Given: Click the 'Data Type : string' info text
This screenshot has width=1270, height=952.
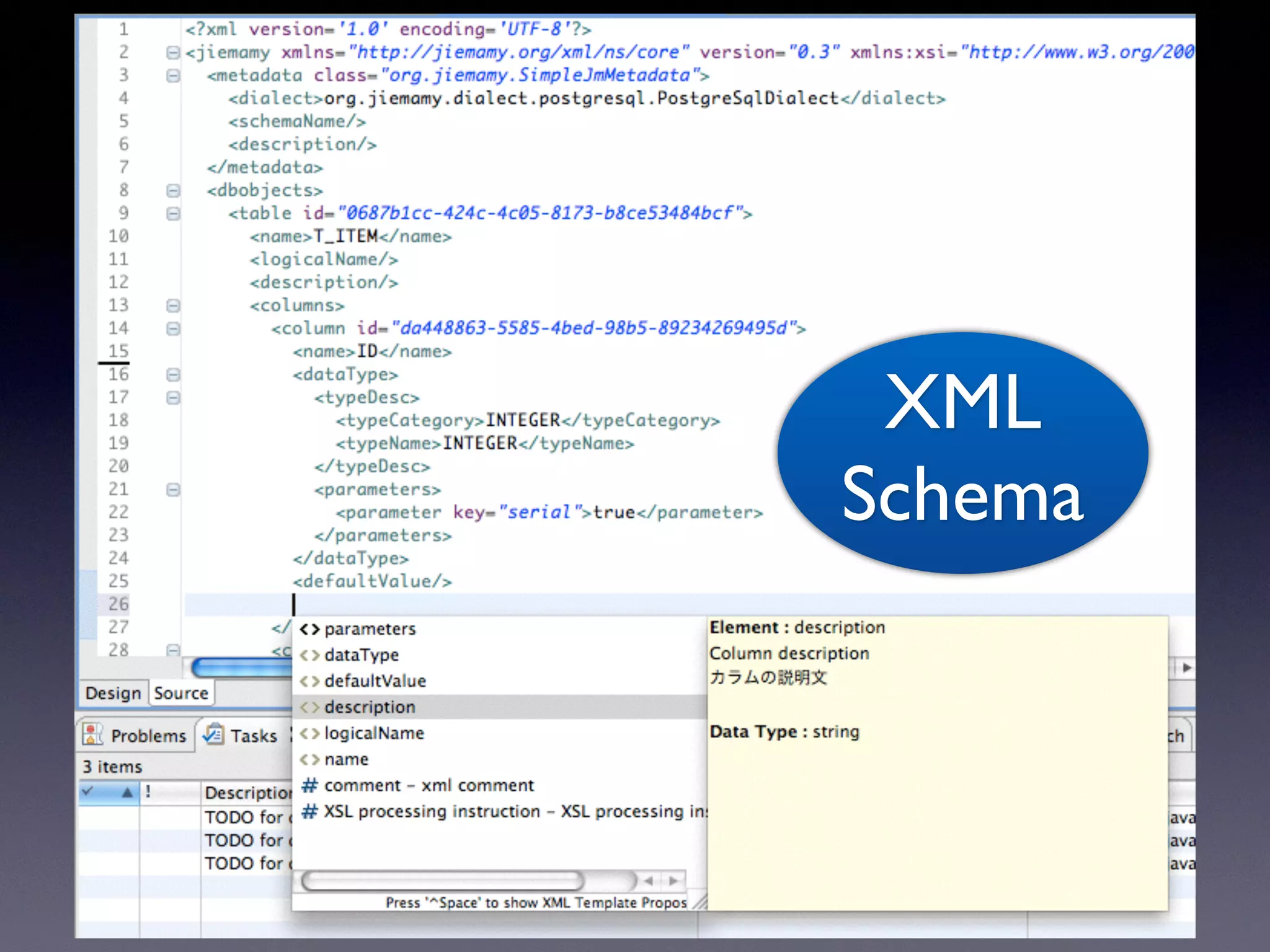Looking at the screenshot, I should (784, 732).
